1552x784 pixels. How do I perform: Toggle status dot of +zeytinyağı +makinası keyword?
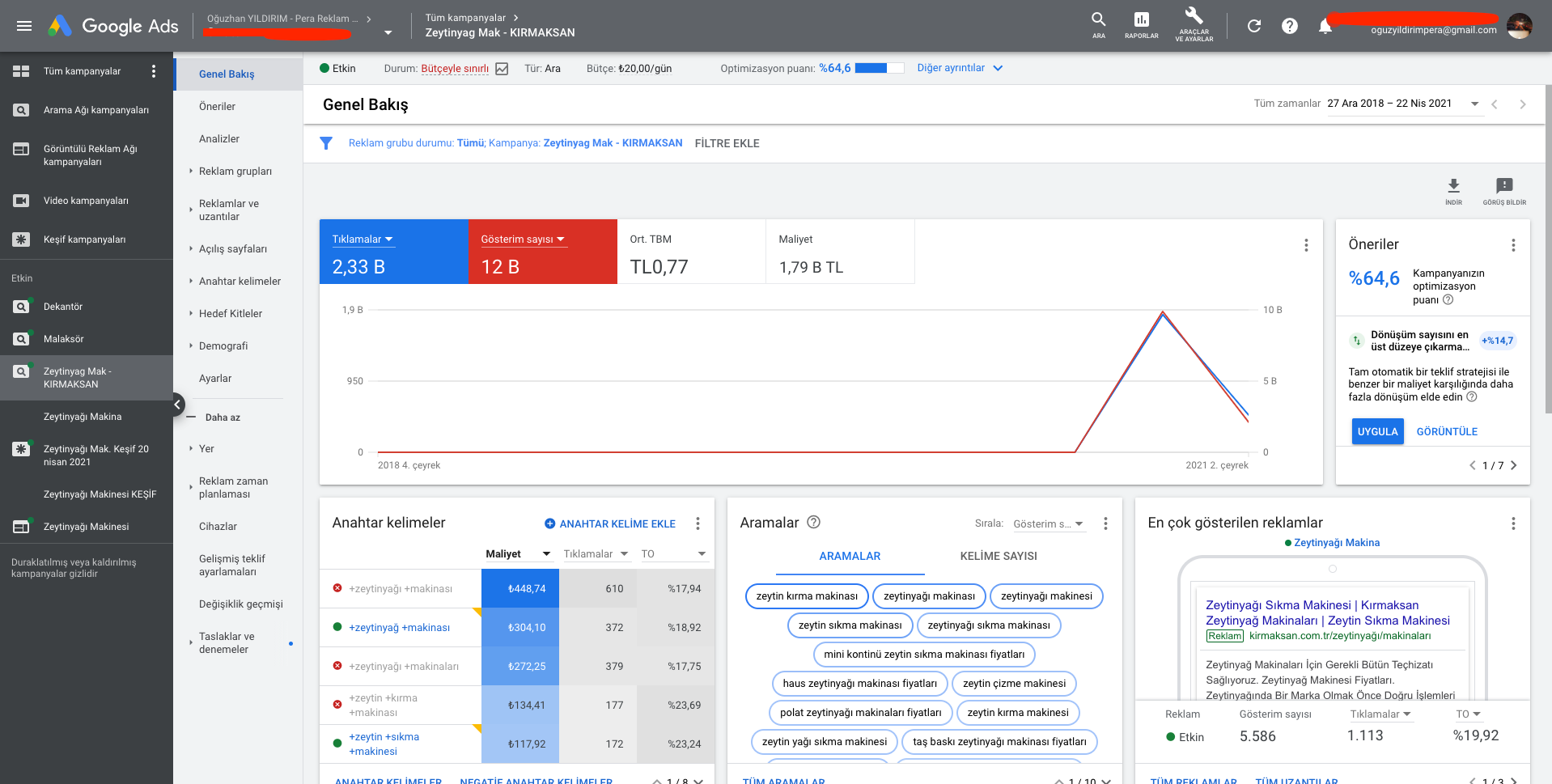point(337,588)
